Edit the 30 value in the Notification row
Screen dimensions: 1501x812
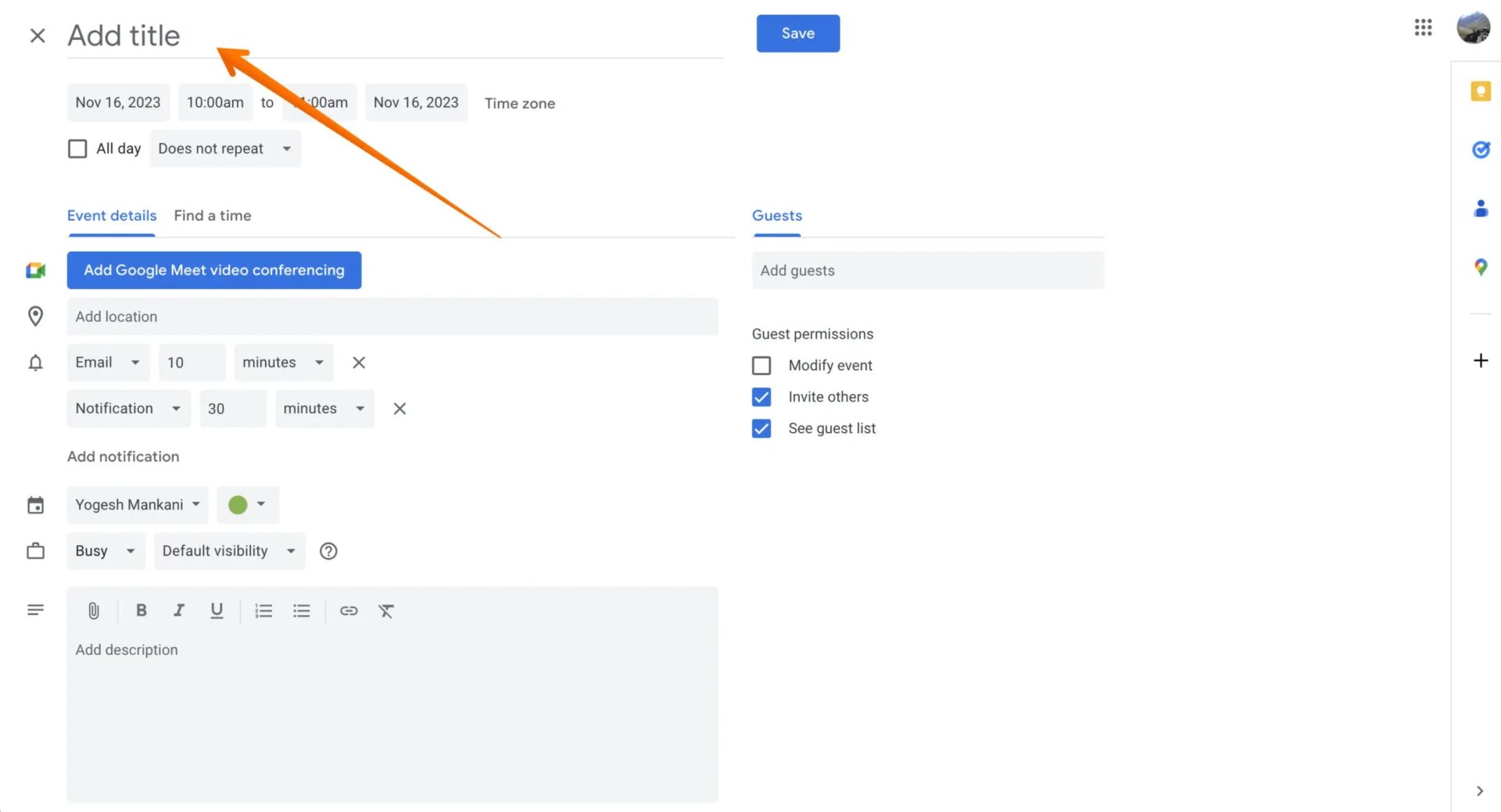tap(233, 409)
